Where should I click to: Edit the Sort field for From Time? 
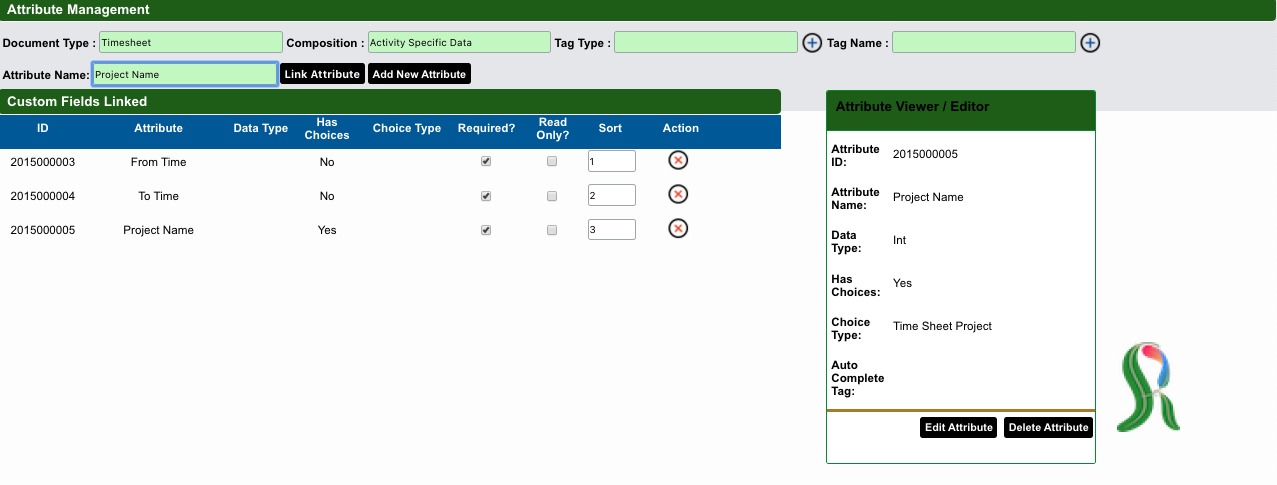(612, 161)
